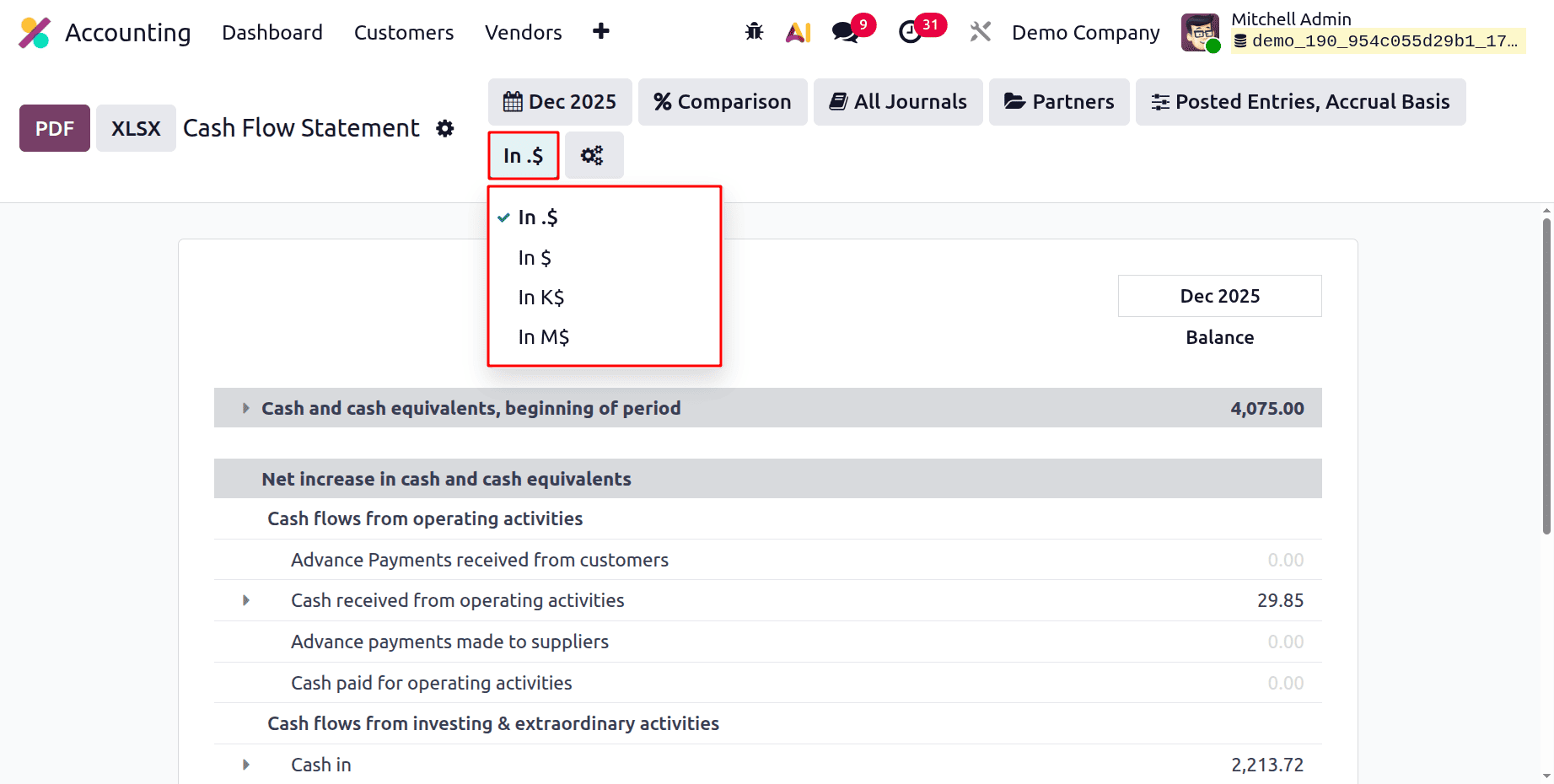Screen dimensions: 1554x784
Task: Open the Vendors menu
Action: coord(523,32)
